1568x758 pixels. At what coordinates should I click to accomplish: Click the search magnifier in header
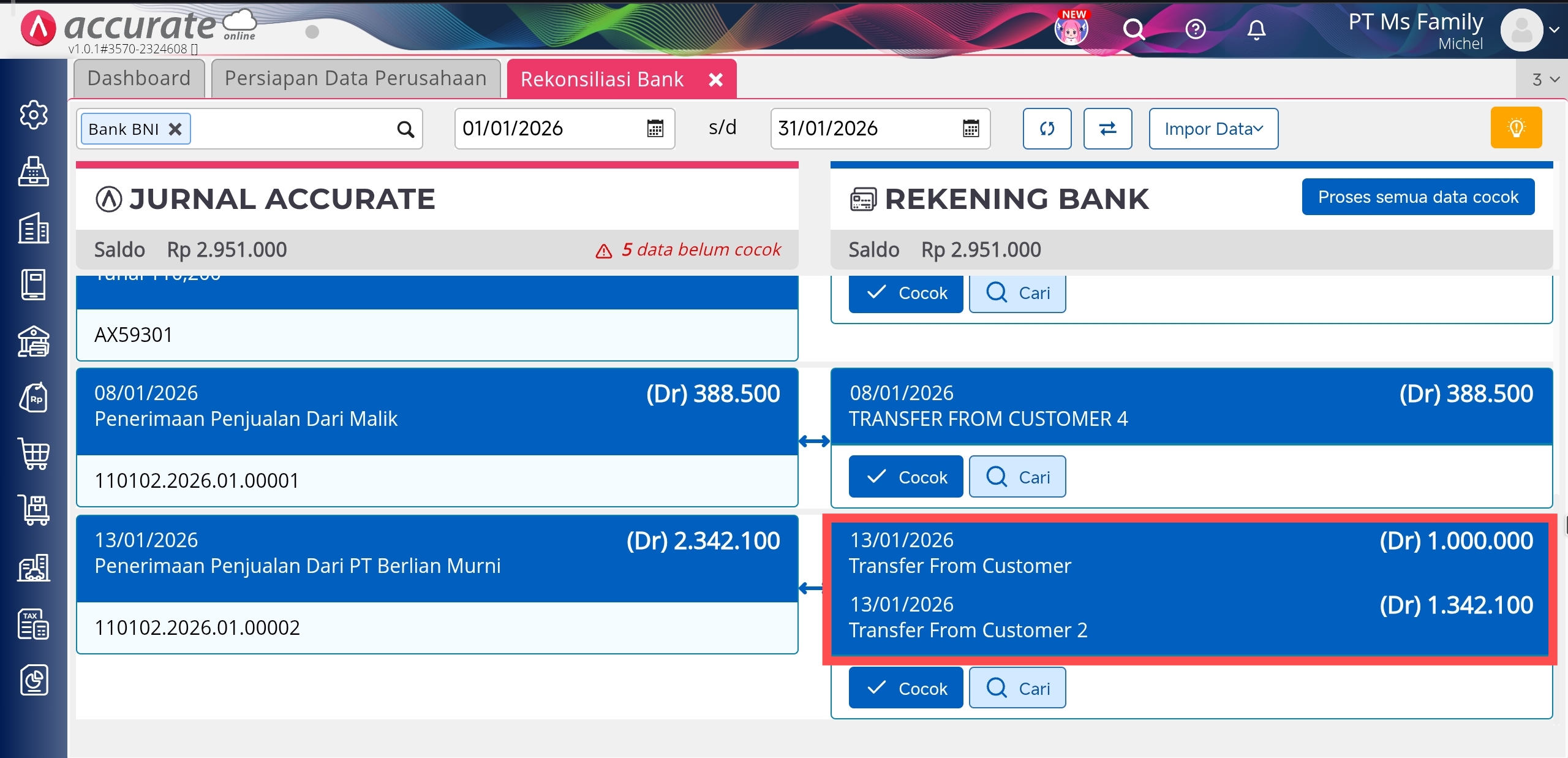point(1134,29)
